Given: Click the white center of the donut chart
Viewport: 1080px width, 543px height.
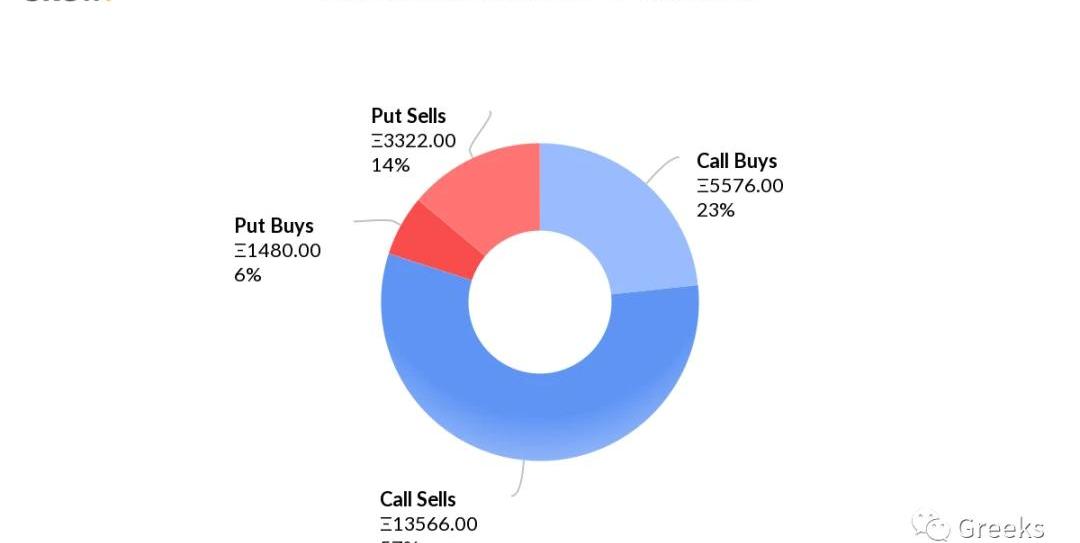Looking at the screenshot, I should point(540,302).
